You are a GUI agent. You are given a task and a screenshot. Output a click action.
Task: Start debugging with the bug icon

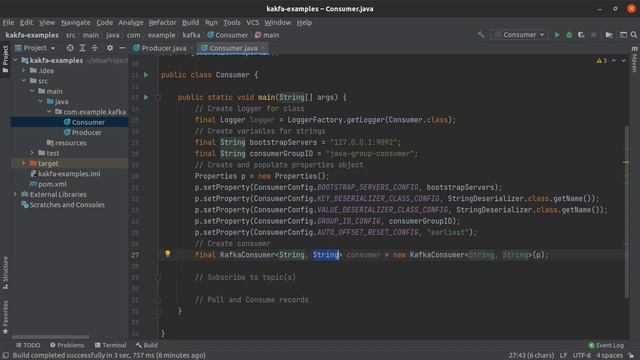coord(569,35)
